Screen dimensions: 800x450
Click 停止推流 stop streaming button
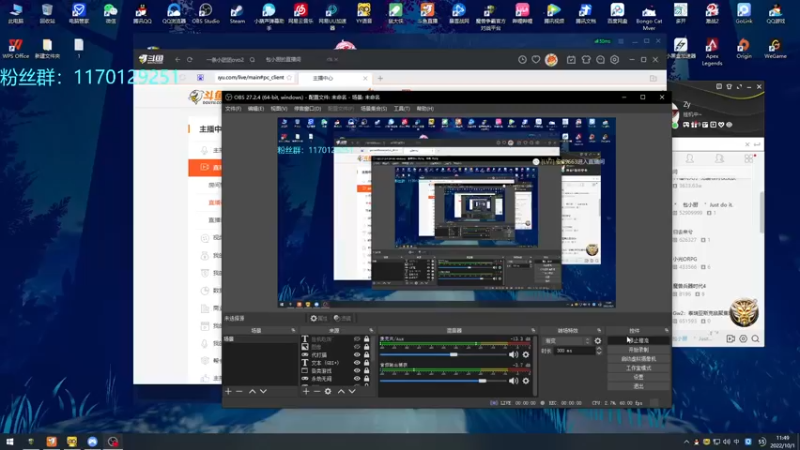click(638, 340)
